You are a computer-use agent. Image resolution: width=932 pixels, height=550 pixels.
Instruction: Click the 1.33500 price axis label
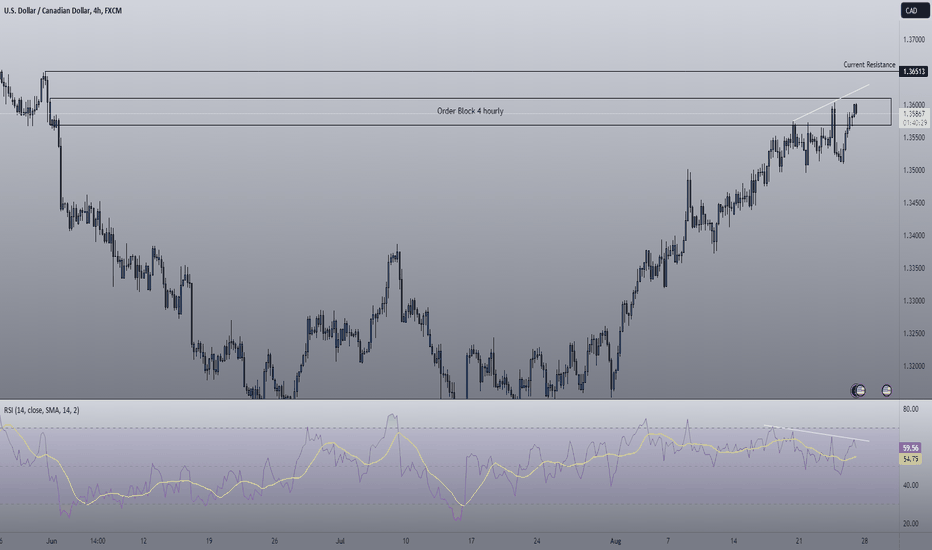click(x=914, y=268)
